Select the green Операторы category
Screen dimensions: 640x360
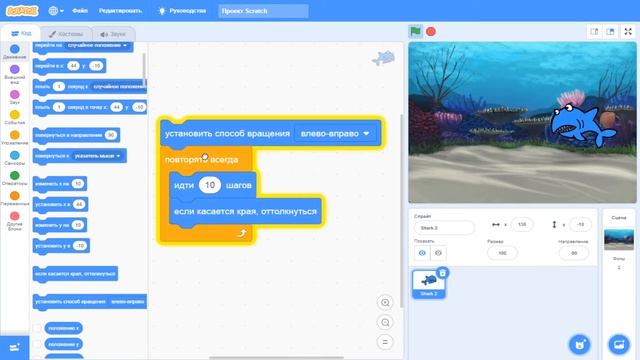15,178
